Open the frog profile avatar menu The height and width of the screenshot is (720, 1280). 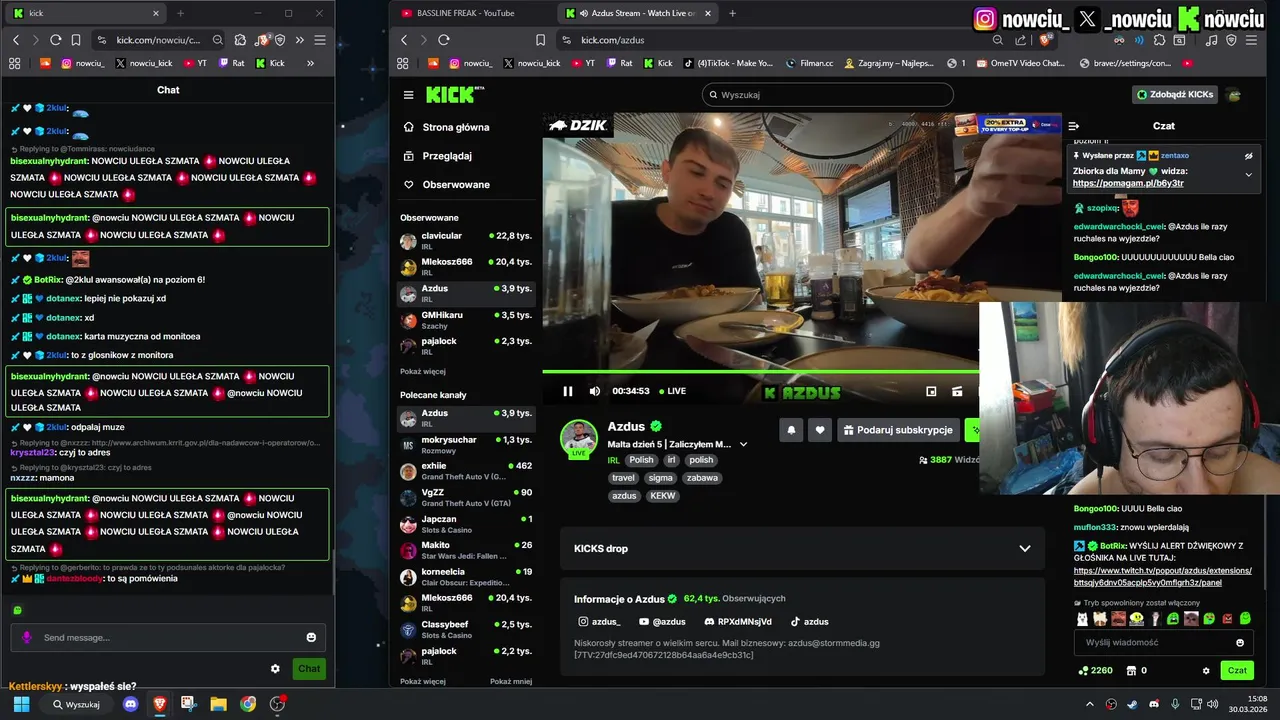click(1235, 95)
